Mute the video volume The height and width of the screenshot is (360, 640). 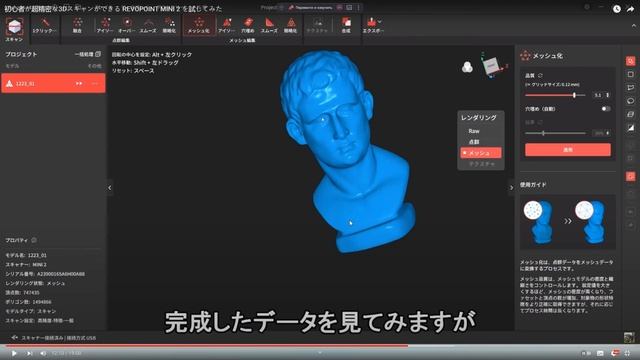tap(43, 353)
